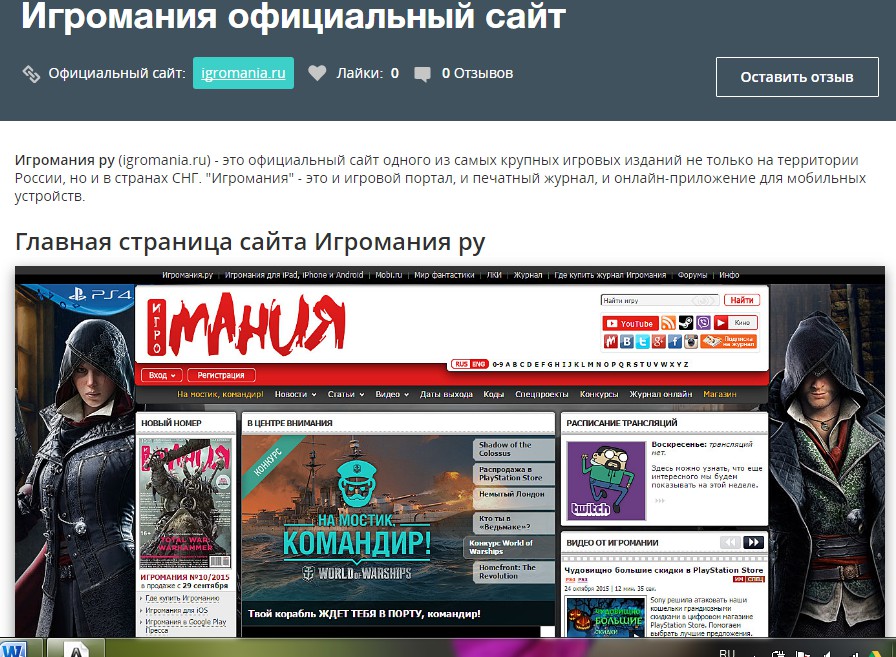The image size is (896, 657).
Task: Click the comment bubble reviews icon
Action: pyautogui.click(x=422, y=74)
